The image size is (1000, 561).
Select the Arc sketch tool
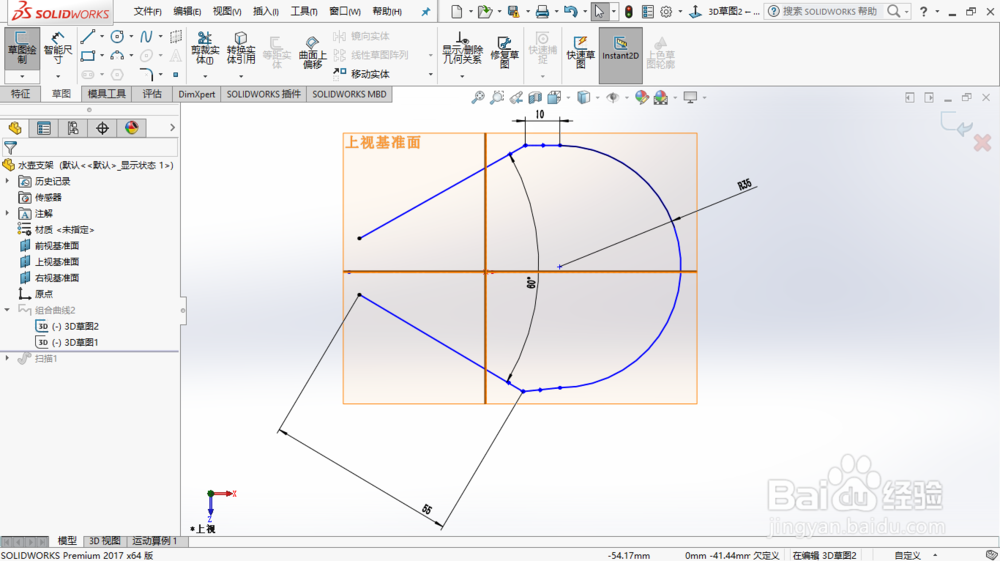(x=117, y=56)
